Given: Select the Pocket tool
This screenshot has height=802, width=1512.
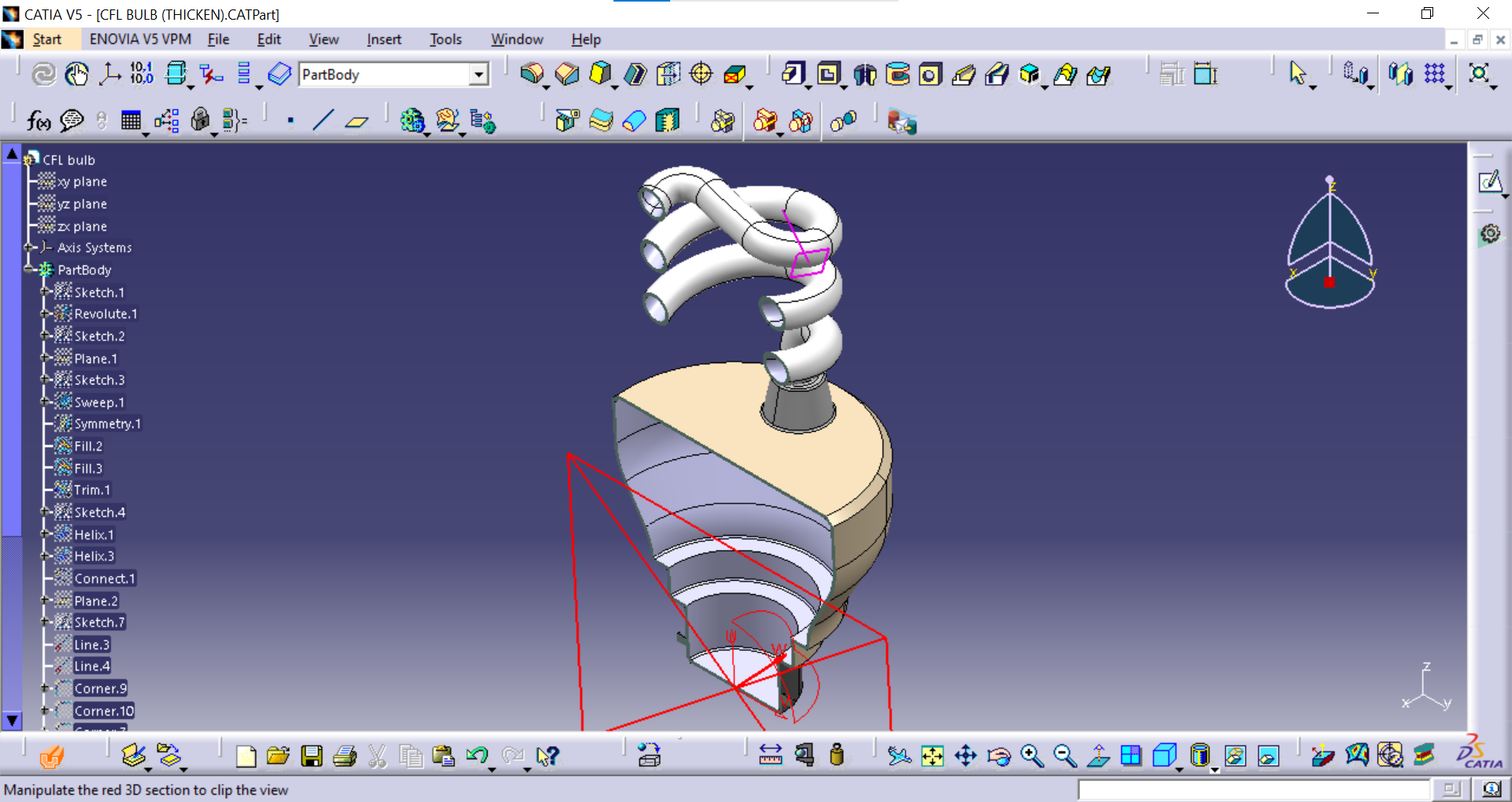Looking at the screenshot, I should [828, 74].
